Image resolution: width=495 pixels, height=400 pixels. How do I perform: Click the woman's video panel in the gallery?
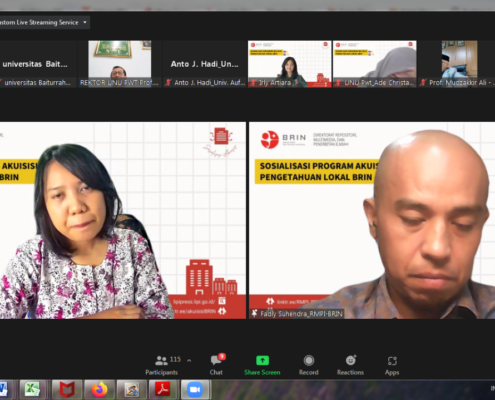[123, 220]
